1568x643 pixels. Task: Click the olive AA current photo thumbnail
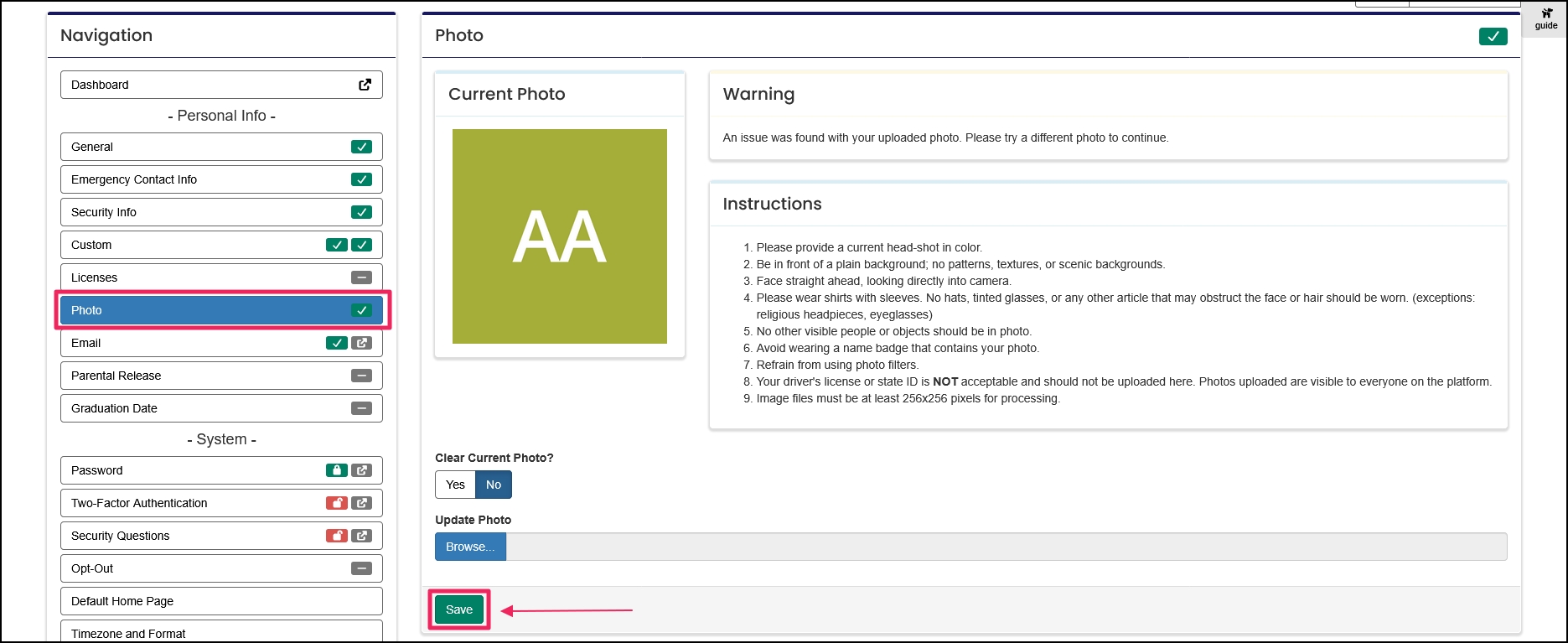coord(560,236)
